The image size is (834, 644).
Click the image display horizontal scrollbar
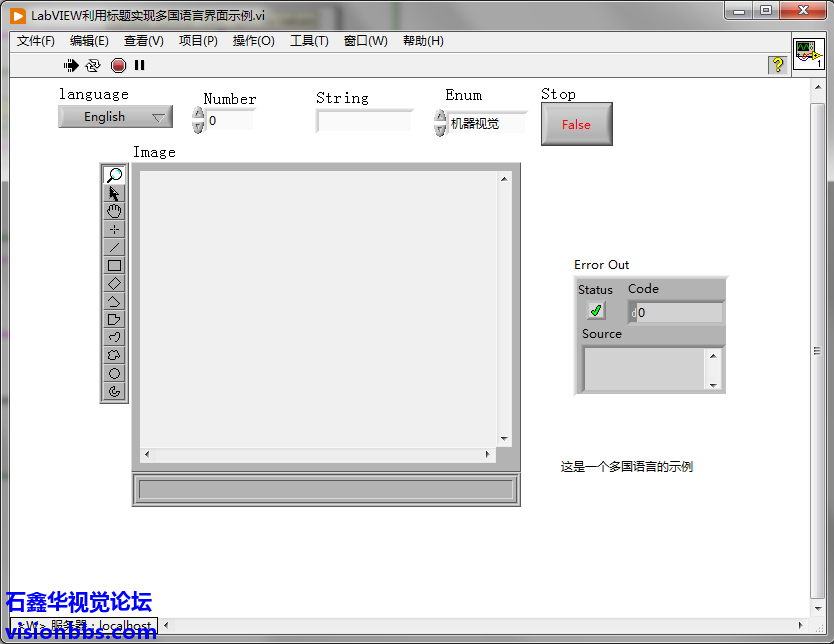[x=318, y=455]
